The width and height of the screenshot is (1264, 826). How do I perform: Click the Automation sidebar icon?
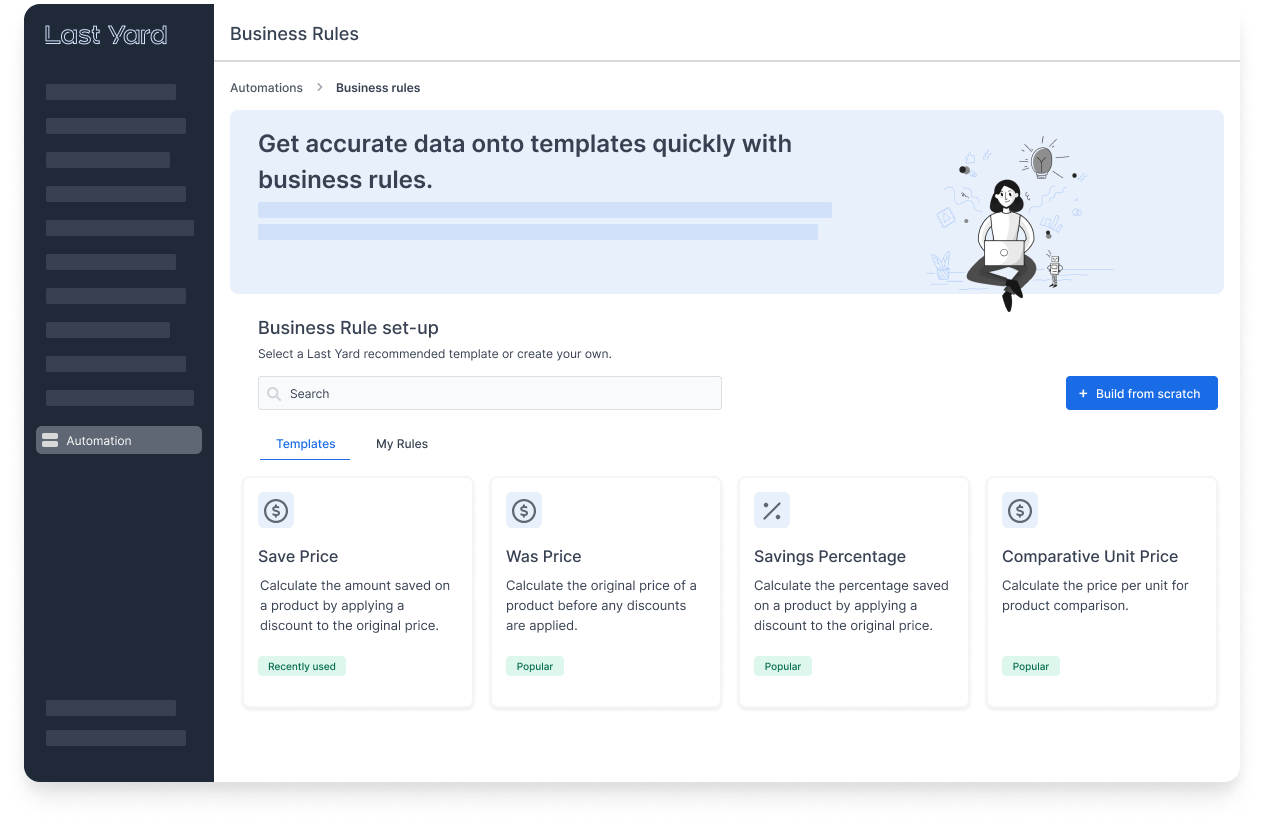[50, 441]
